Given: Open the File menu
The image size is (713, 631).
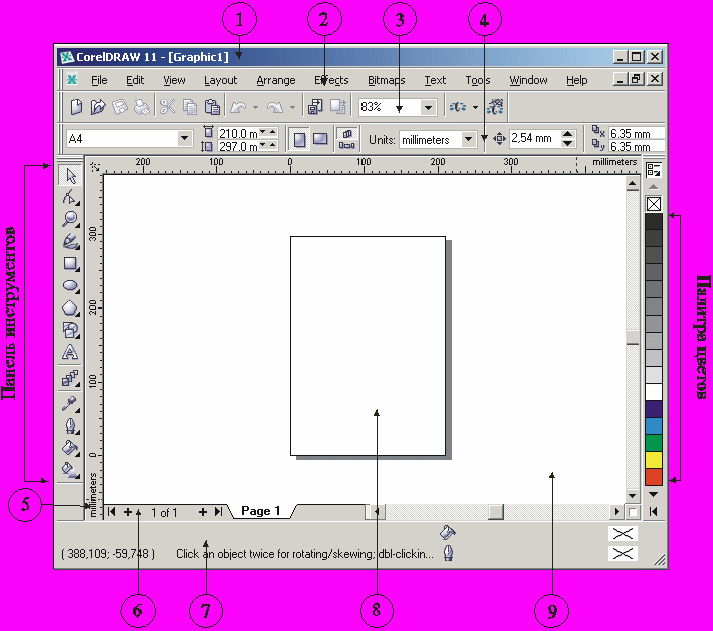Looking at the screenshot, I should click(x=99, y=80).
